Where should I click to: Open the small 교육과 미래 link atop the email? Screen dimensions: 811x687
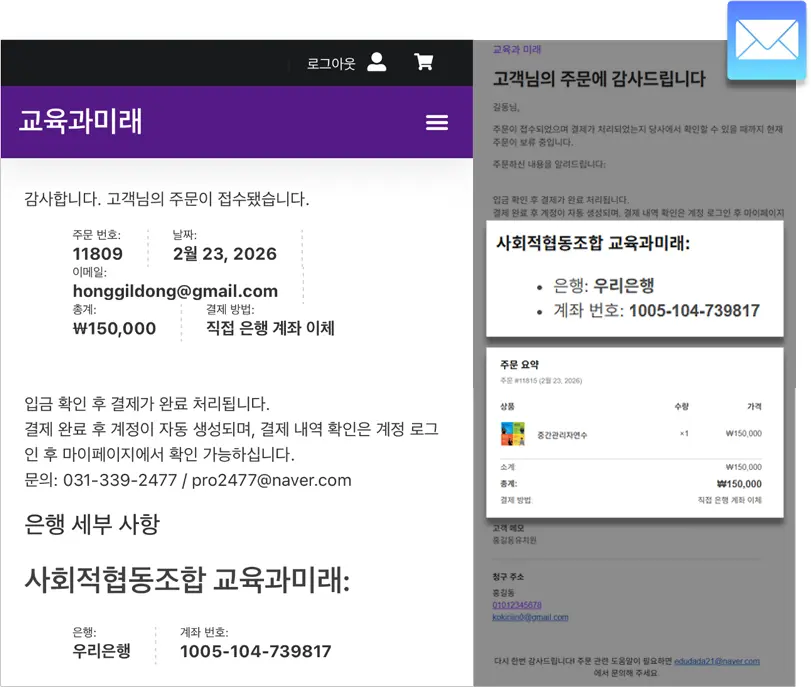pyautogui.click(x=517, y=49)
